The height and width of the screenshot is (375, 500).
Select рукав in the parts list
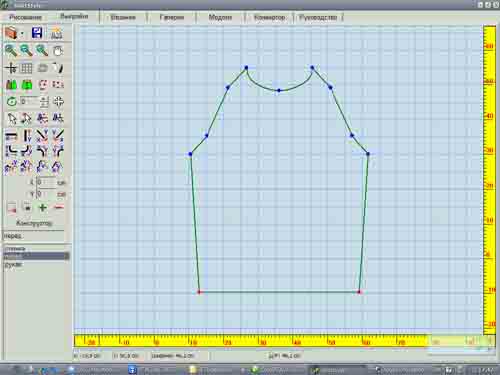13,264
